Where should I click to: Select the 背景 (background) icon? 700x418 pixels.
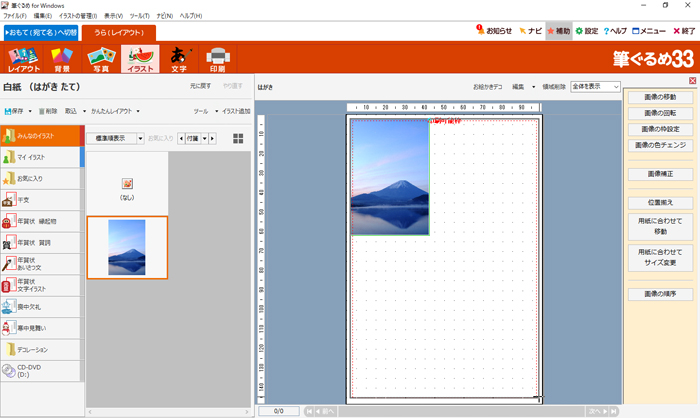[62, 59]
